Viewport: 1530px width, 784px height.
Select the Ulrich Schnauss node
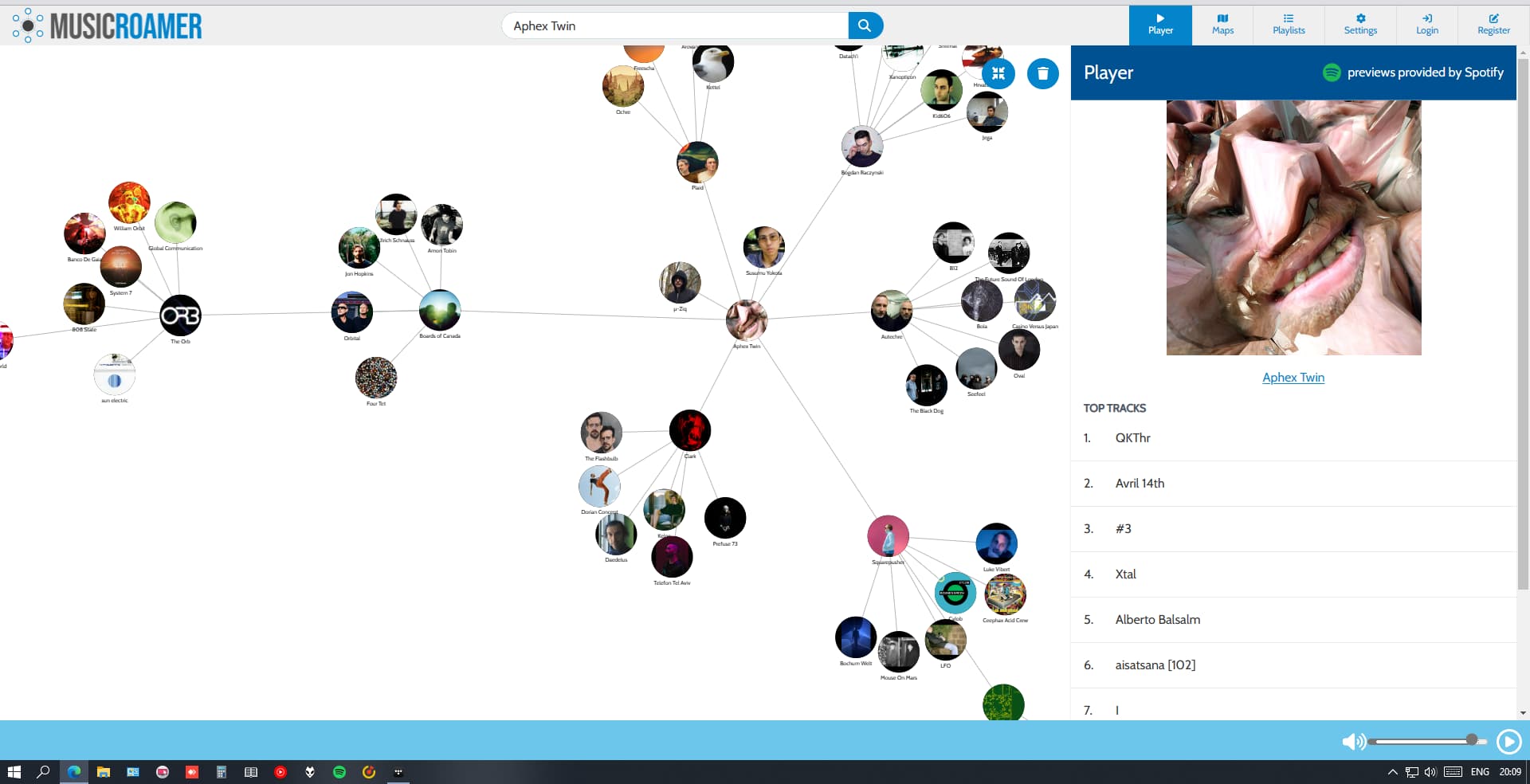pyautogui.click(x=396, y=214)
